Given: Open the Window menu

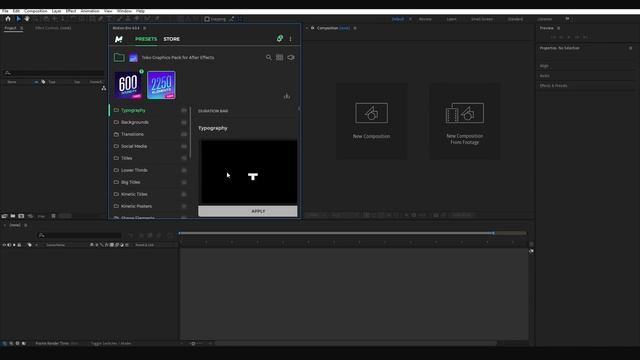Looking at the screenshot, I should coord(124,11).
